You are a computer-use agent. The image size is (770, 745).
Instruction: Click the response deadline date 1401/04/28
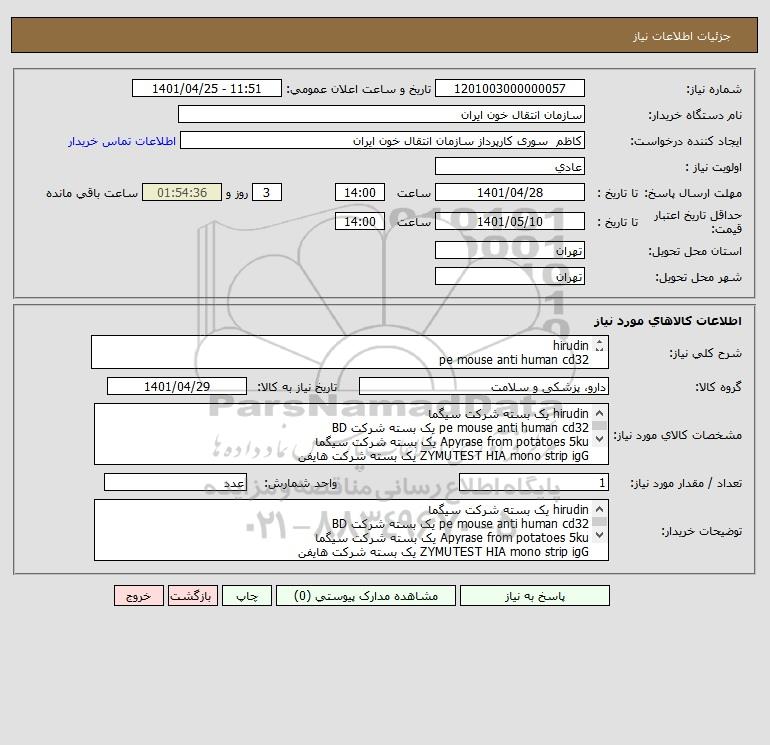(510, 193)
